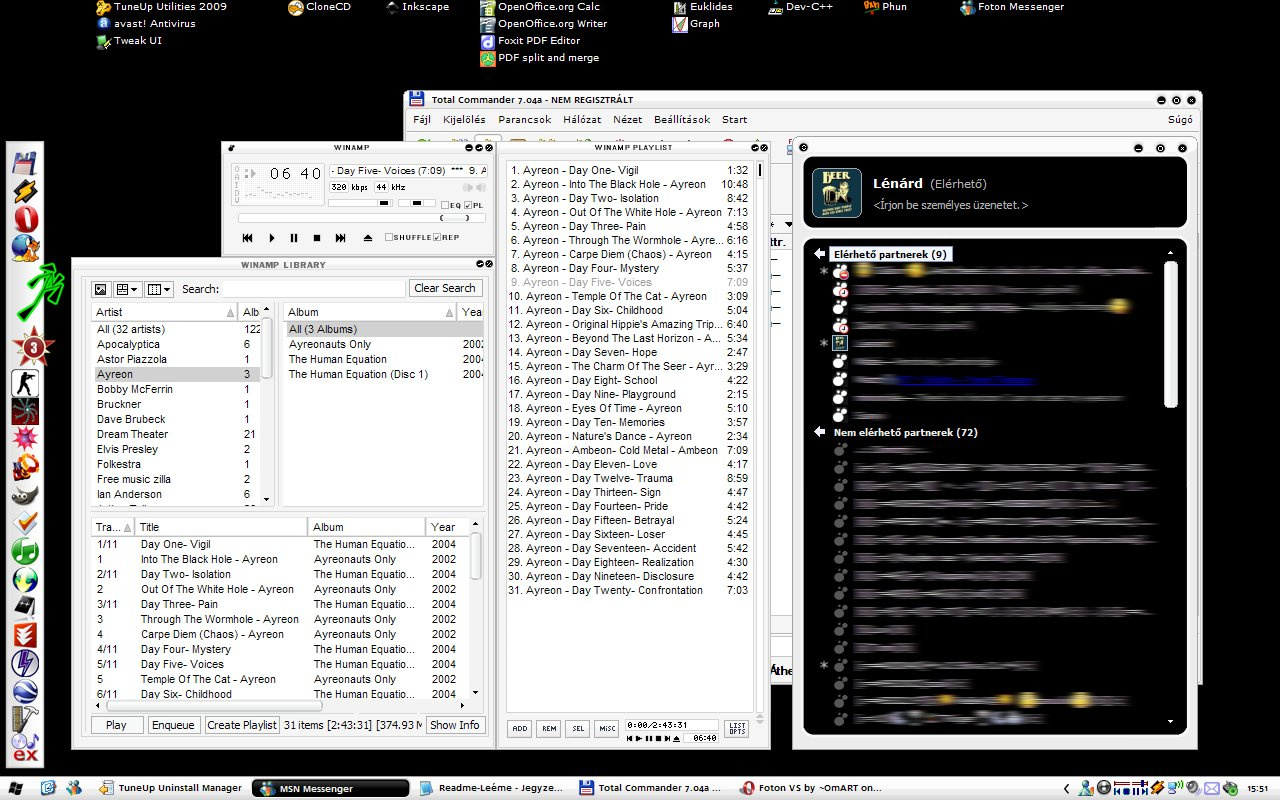Image resolution: width=1280 pixels, height=800 pixels.
Task: Sort by Album column header in album pane
Action: coord(370,312)
